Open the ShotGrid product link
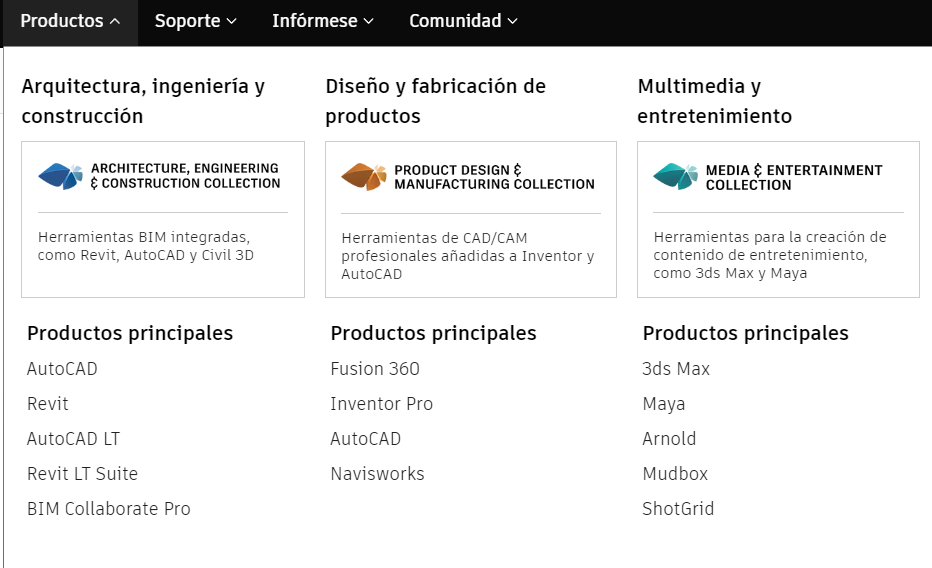This screenshot has height=568, width=932. [678, 509]
